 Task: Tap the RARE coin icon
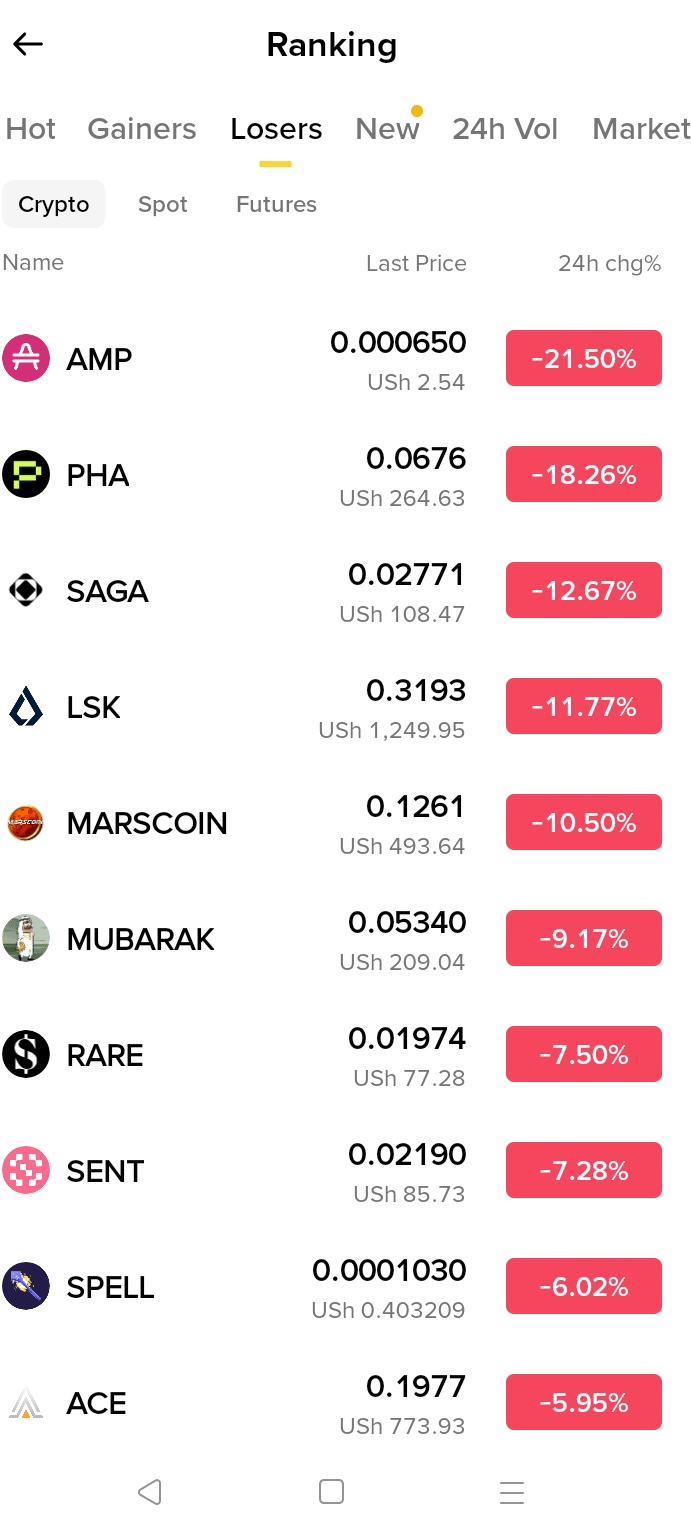coord(26,1054)
